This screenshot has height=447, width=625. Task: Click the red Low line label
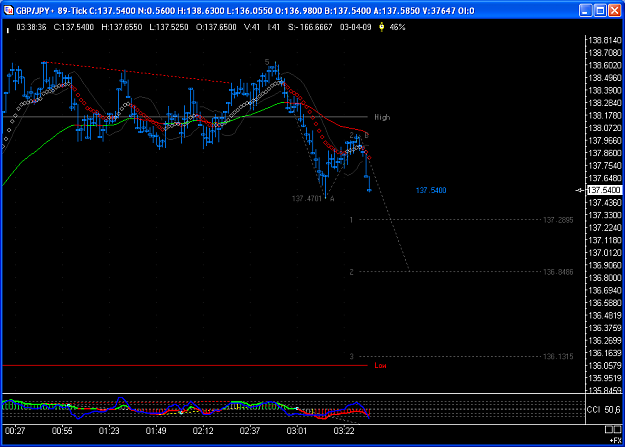pyautogui.click(x=380, y=365)
